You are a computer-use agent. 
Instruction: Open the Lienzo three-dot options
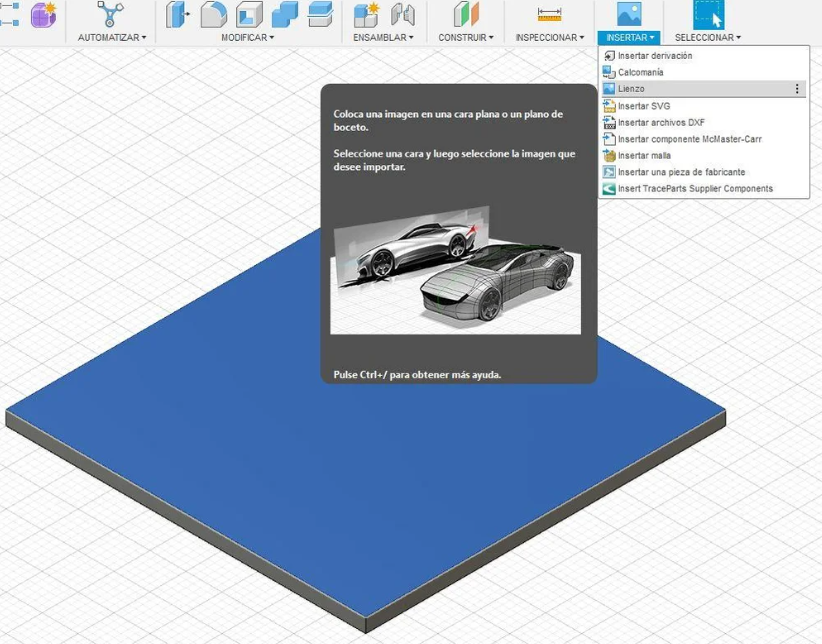pos(797,89)
